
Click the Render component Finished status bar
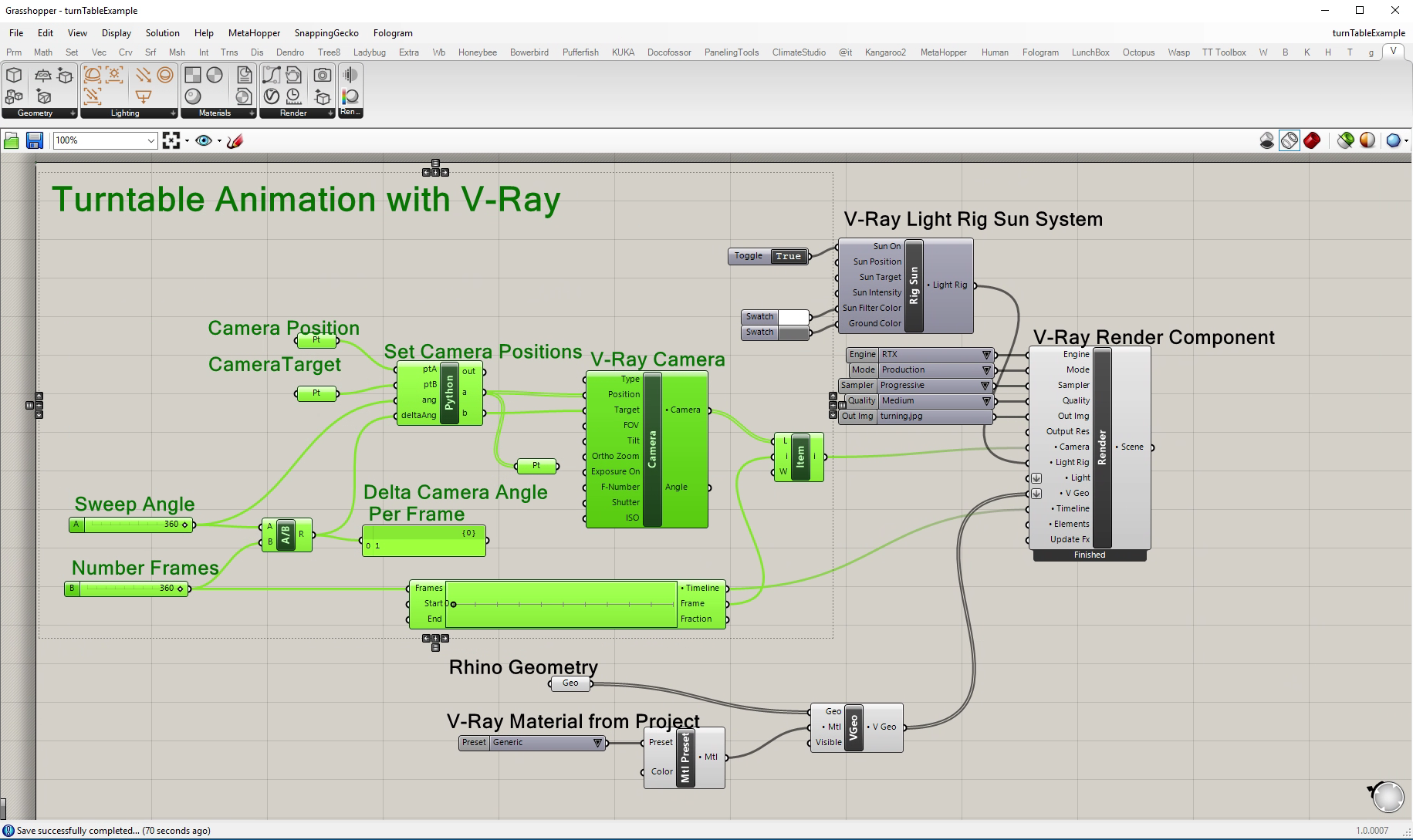pyautogui.click(x=1090, y=555)
